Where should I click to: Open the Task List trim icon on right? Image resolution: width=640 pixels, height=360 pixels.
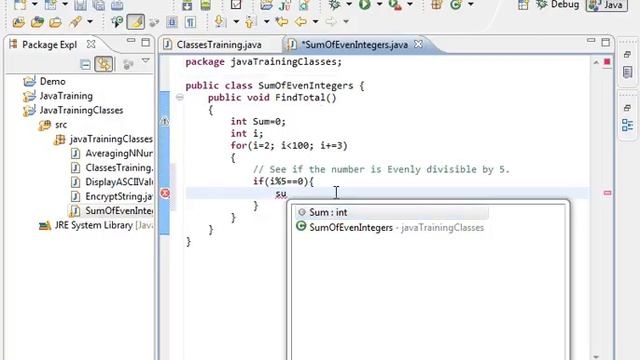click(627, 73)
